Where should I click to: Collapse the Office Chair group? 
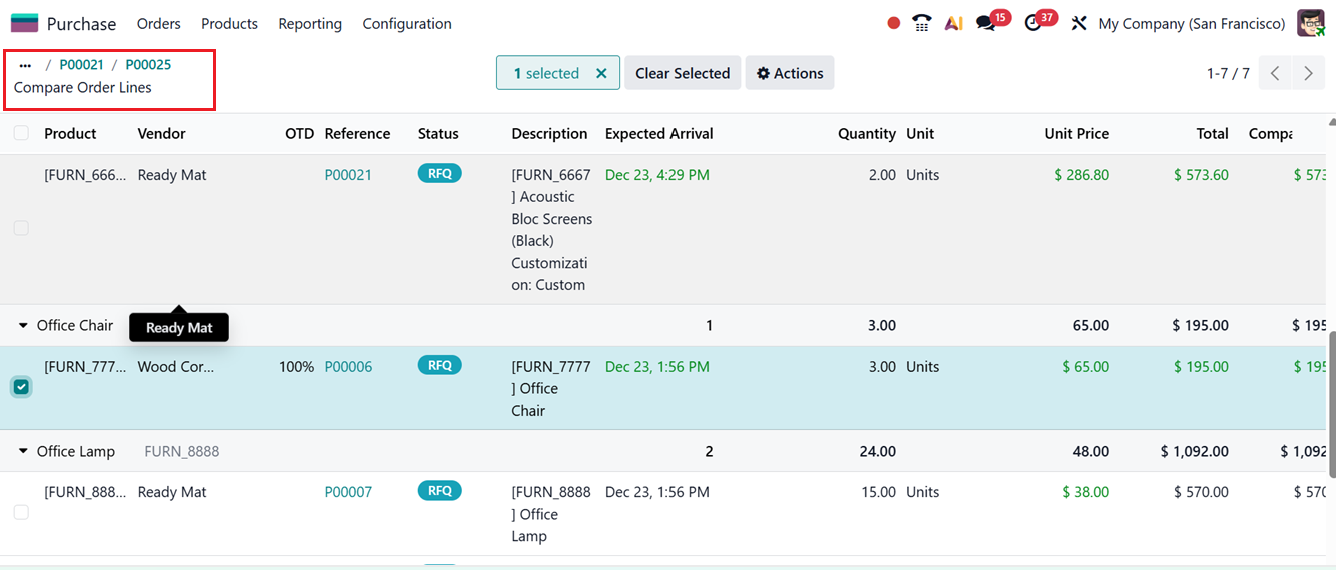click(x=23, y=326)
